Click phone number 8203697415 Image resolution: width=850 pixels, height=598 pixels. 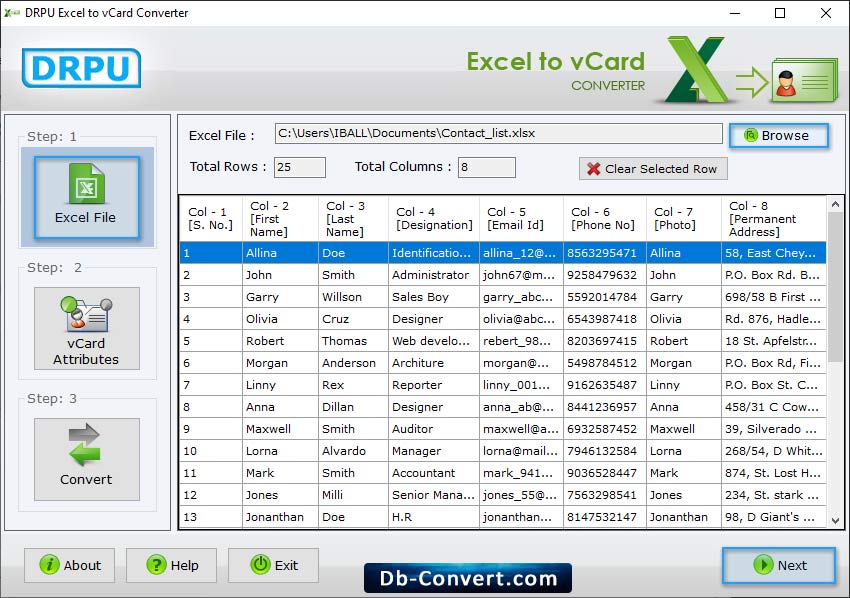click(x=605, y=341)
